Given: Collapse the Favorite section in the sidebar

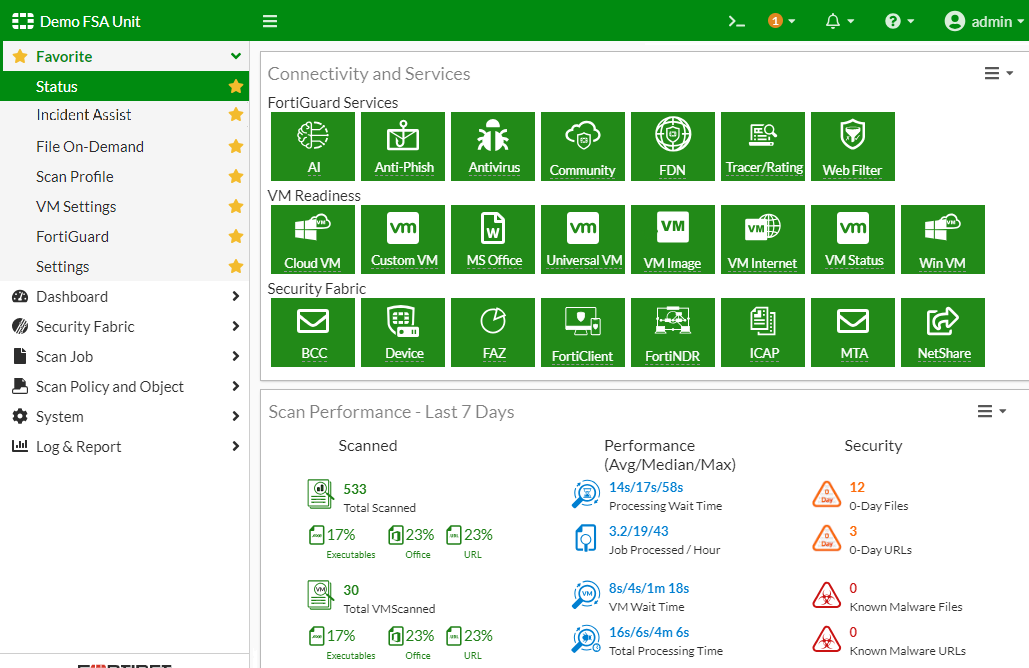Looking at the screenshot, I should [x=235, y=56].
